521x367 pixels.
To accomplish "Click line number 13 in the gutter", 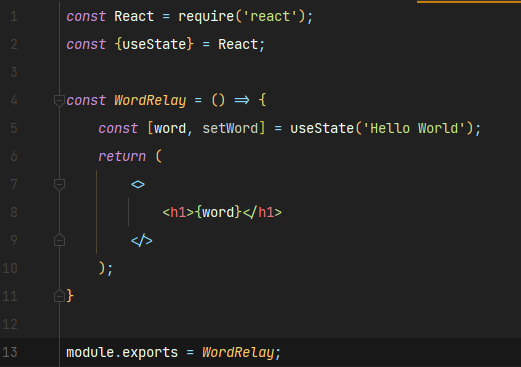I will [x=10, y=352].
